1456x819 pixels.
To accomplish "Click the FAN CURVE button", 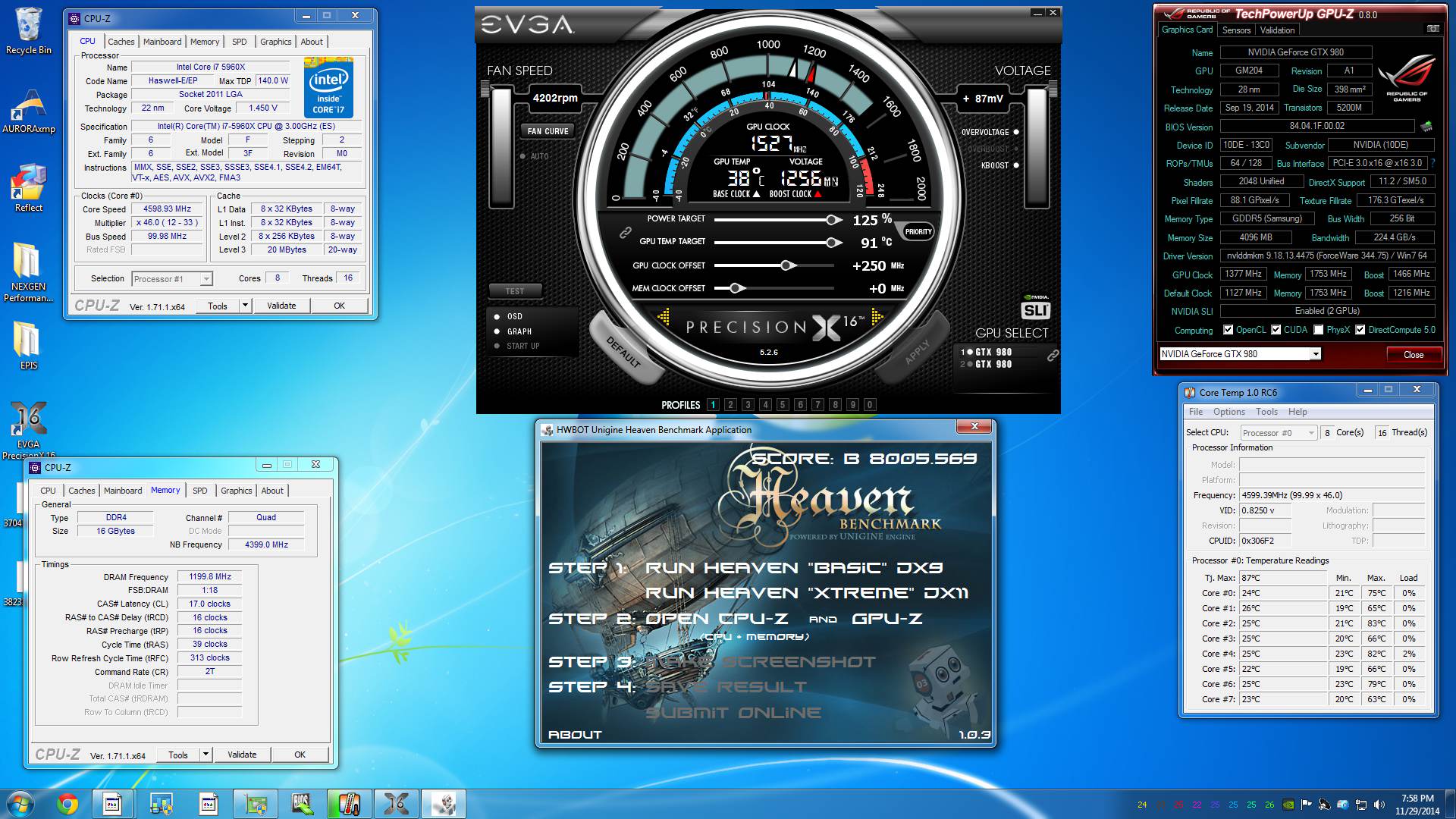I will pos(548,131).
